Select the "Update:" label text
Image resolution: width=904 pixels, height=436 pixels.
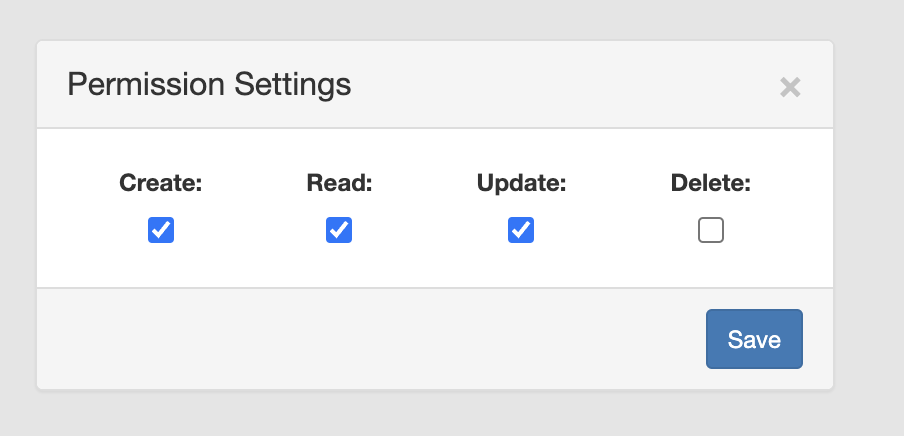coord(521,183)
